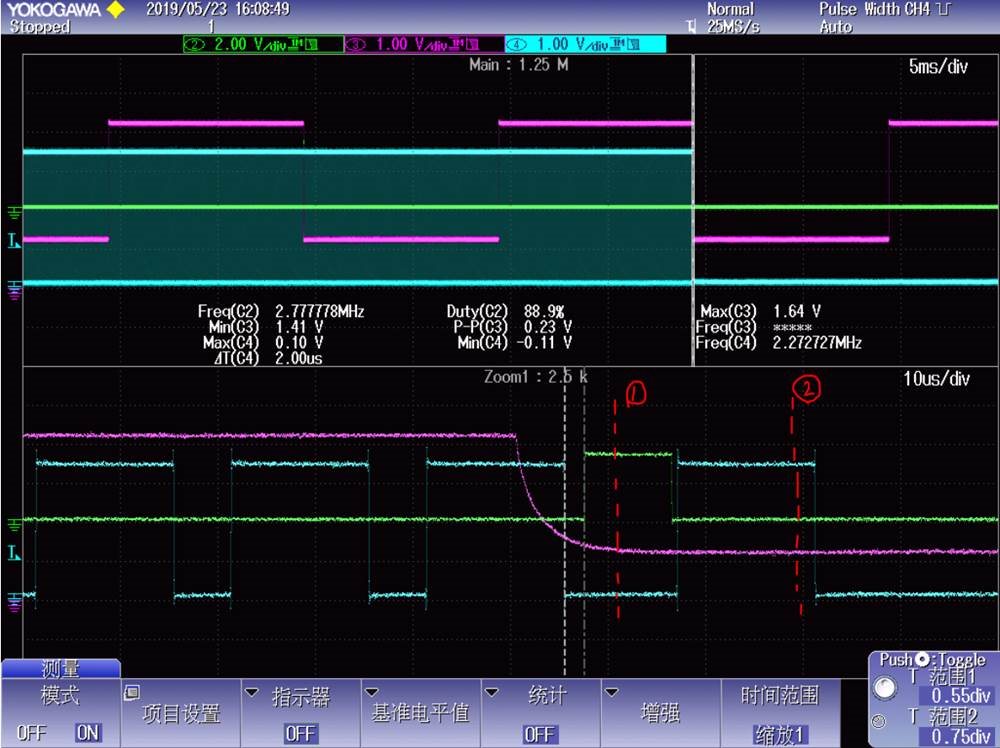The width and height of the screenshot is (1000, 748).
Task: Open the 增强 enhanced menu button
Action: (660, 713)
